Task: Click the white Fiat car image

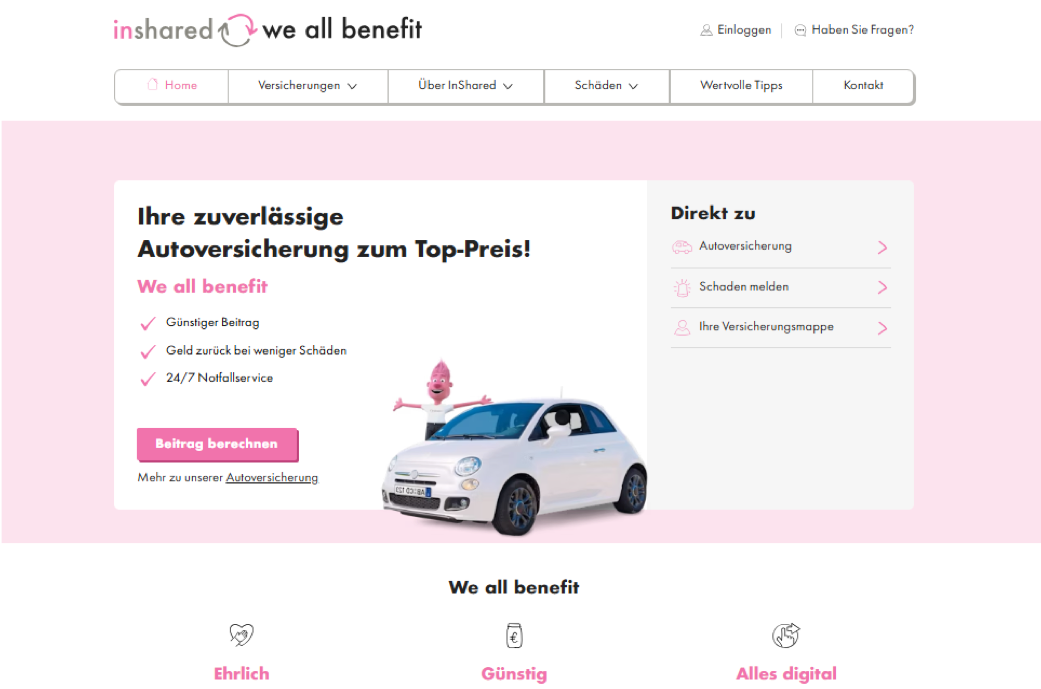Action: (x=515, y=465)
